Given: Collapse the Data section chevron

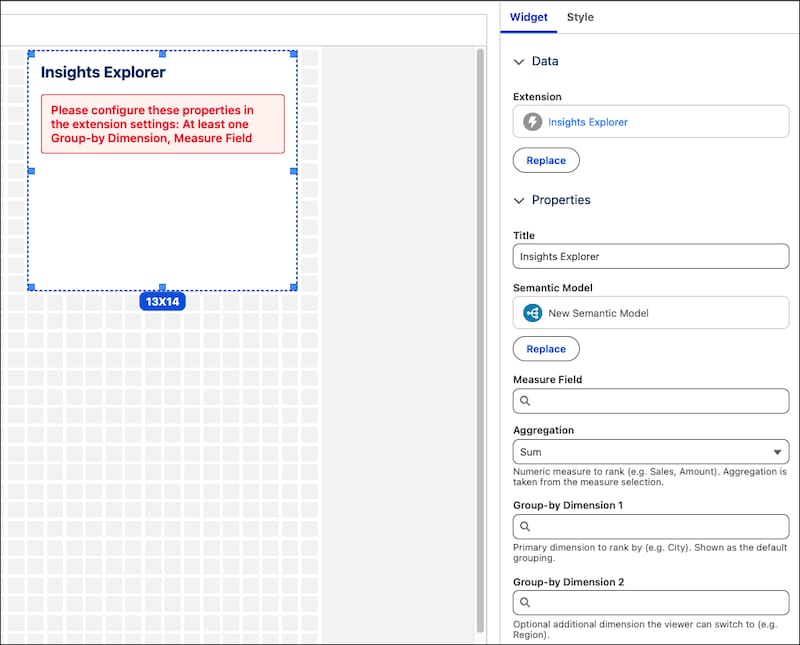Looking at the screenshot, I should click(x=519, y=62).
